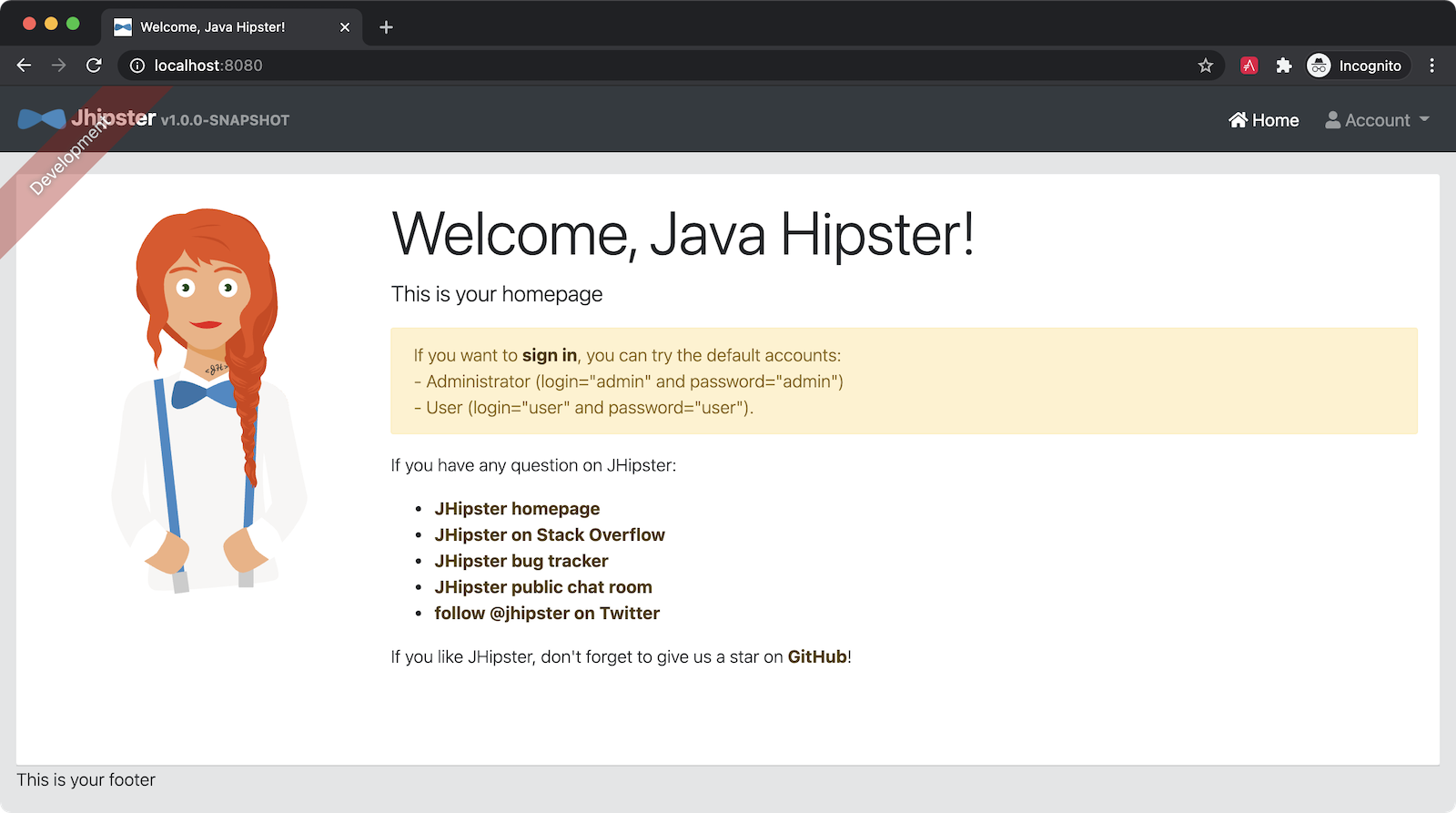This screenshot has width=1456, height=813.
Task: Go to Home in navbar
Action: point(1264,120)
